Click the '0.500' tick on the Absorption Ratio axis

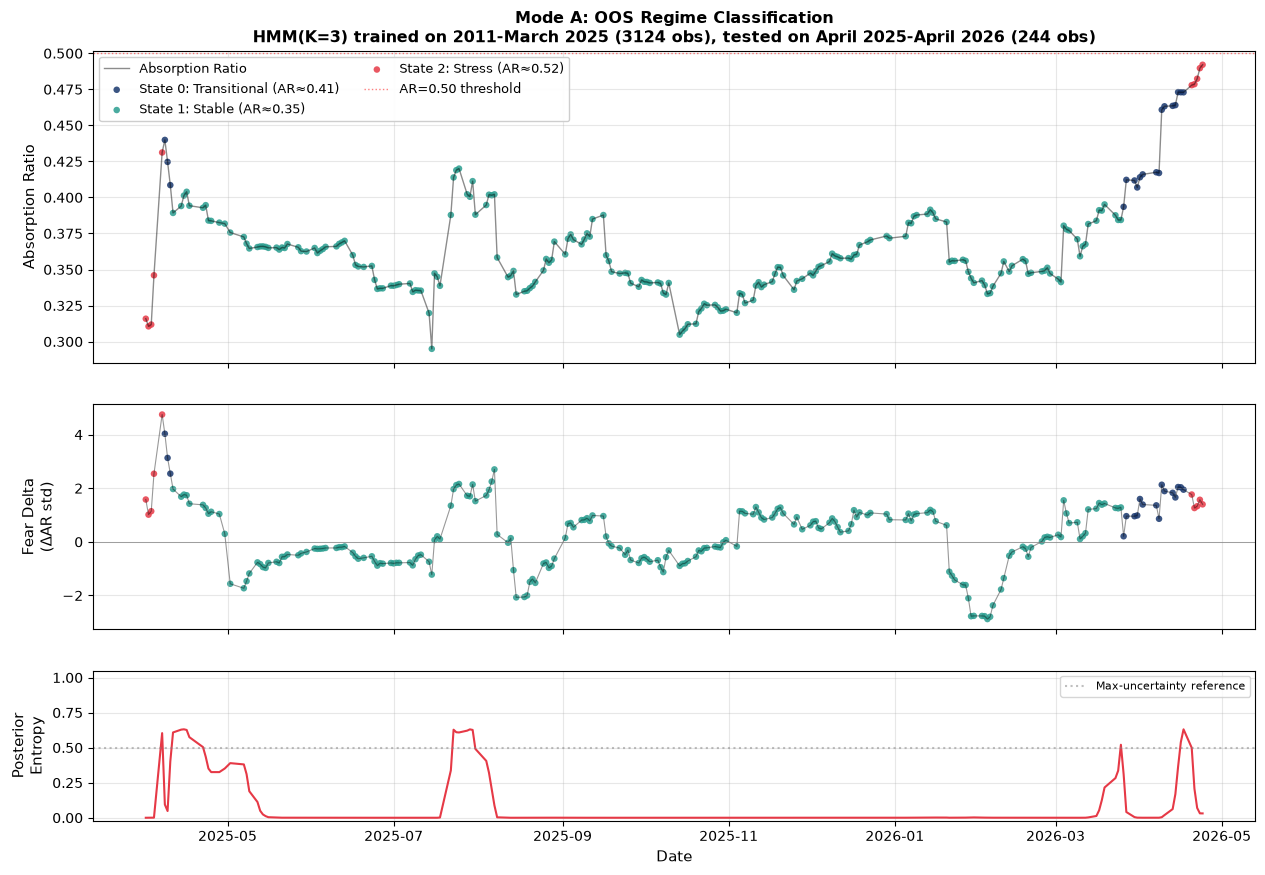click(x=65, y=54)
